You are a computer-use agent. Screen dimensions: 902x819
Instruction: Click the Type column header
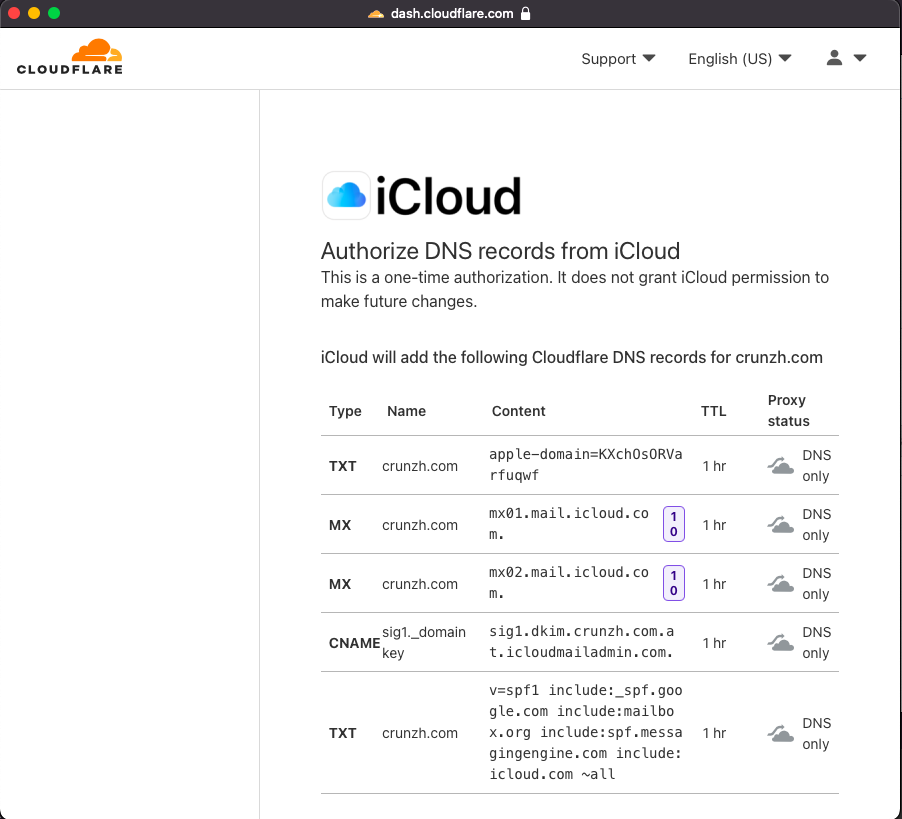(x=345, y=411)
